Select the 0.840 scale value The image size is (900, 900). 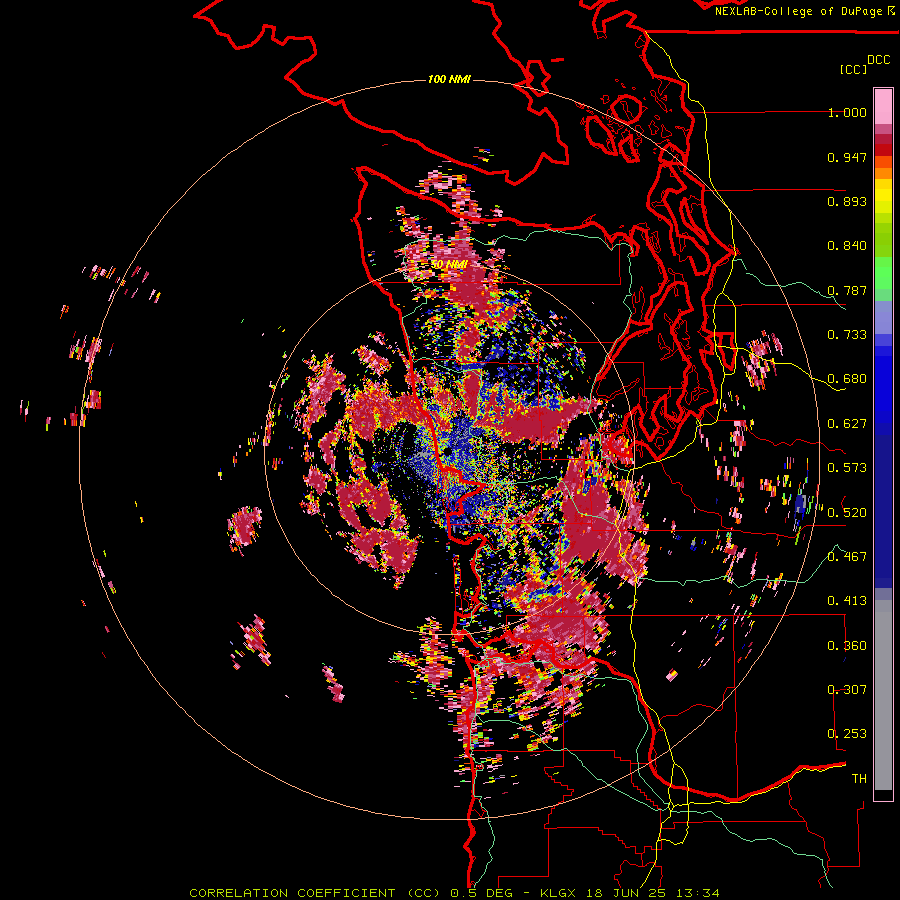[x=847, y=246]
